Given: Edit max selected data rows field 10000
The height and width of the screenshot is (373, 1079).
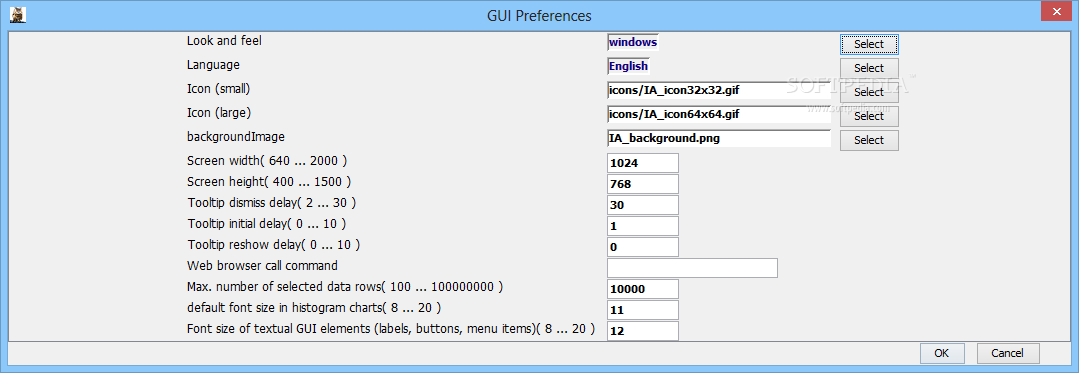Looking at the screenshot, I should [x=643, y=289].
